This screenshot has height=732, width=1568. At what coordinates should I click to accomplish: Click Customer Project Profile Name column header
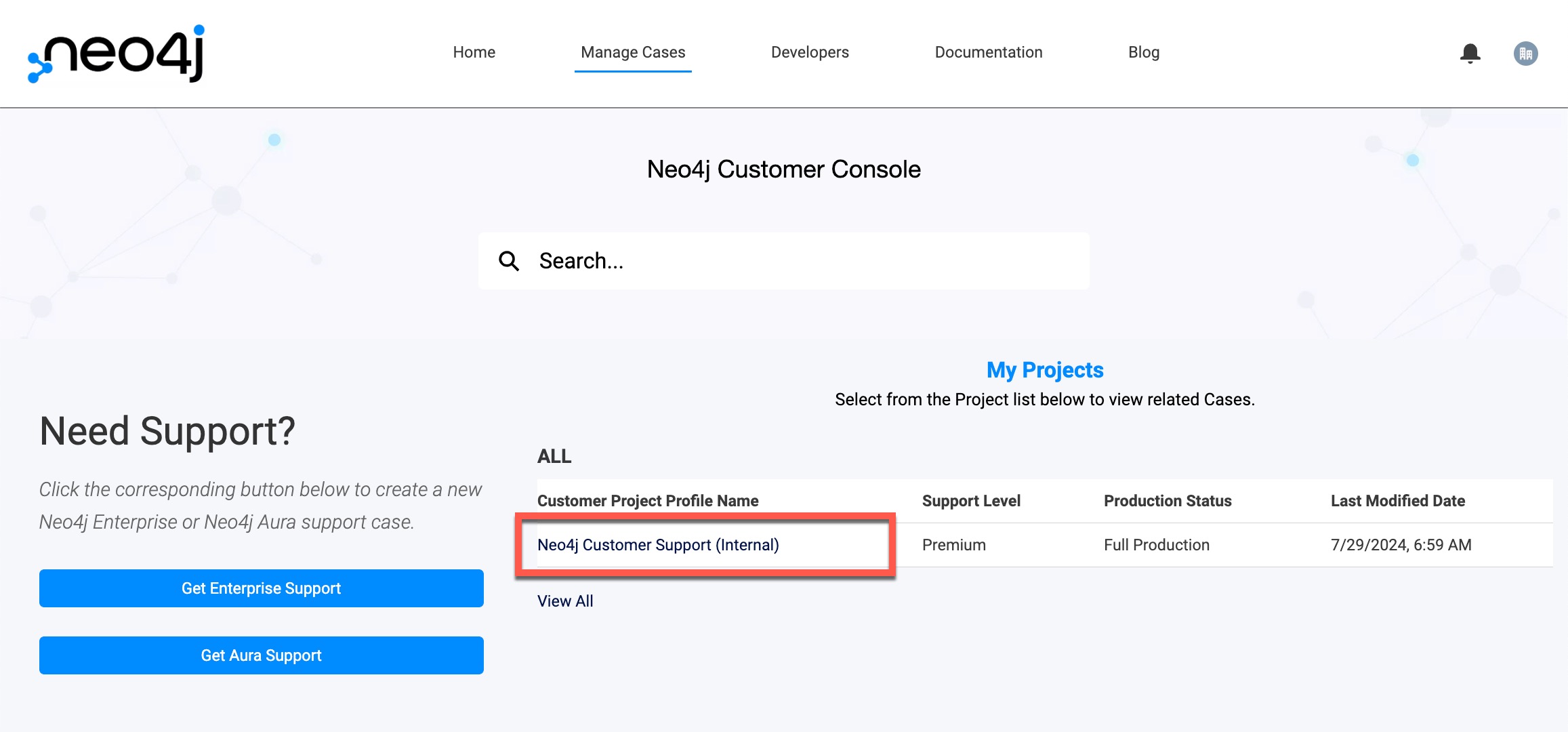click(648, 501)
